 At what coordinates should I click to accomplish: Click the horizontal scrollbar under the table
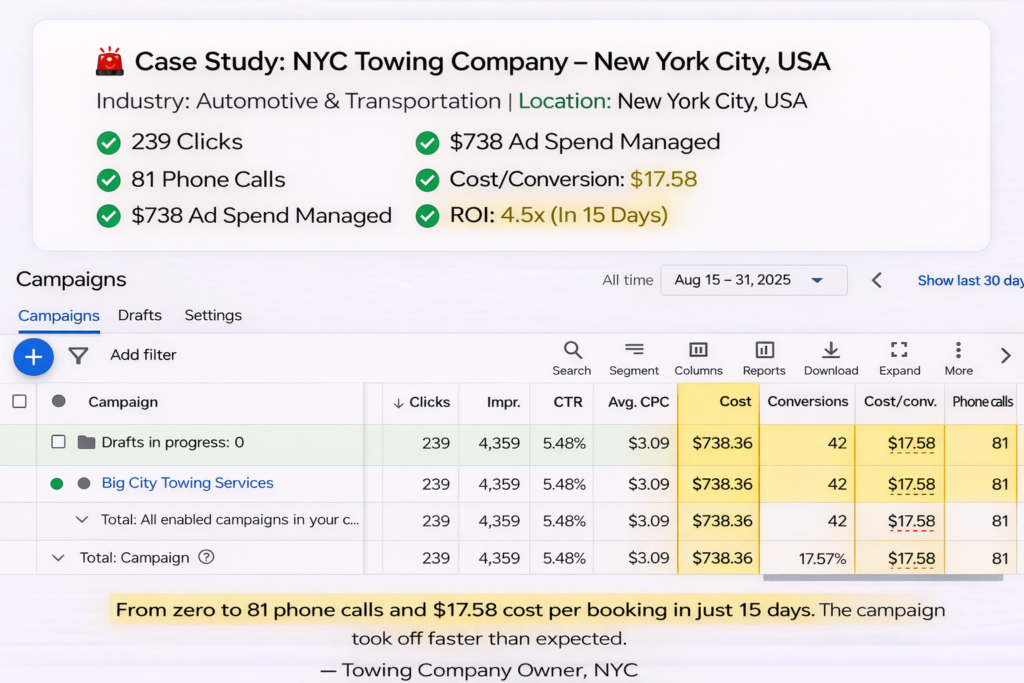pyautogui.click(x=882, y=578)
